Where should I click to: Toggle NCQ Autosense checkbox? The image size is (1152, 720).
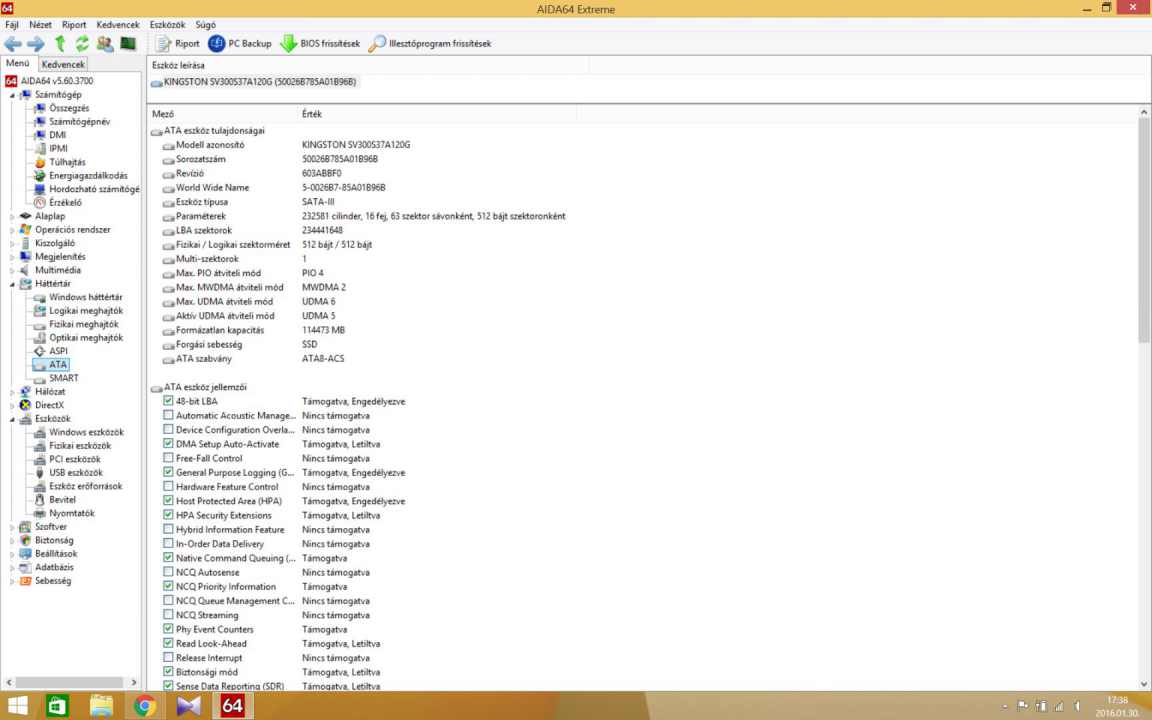click(168, 572)
